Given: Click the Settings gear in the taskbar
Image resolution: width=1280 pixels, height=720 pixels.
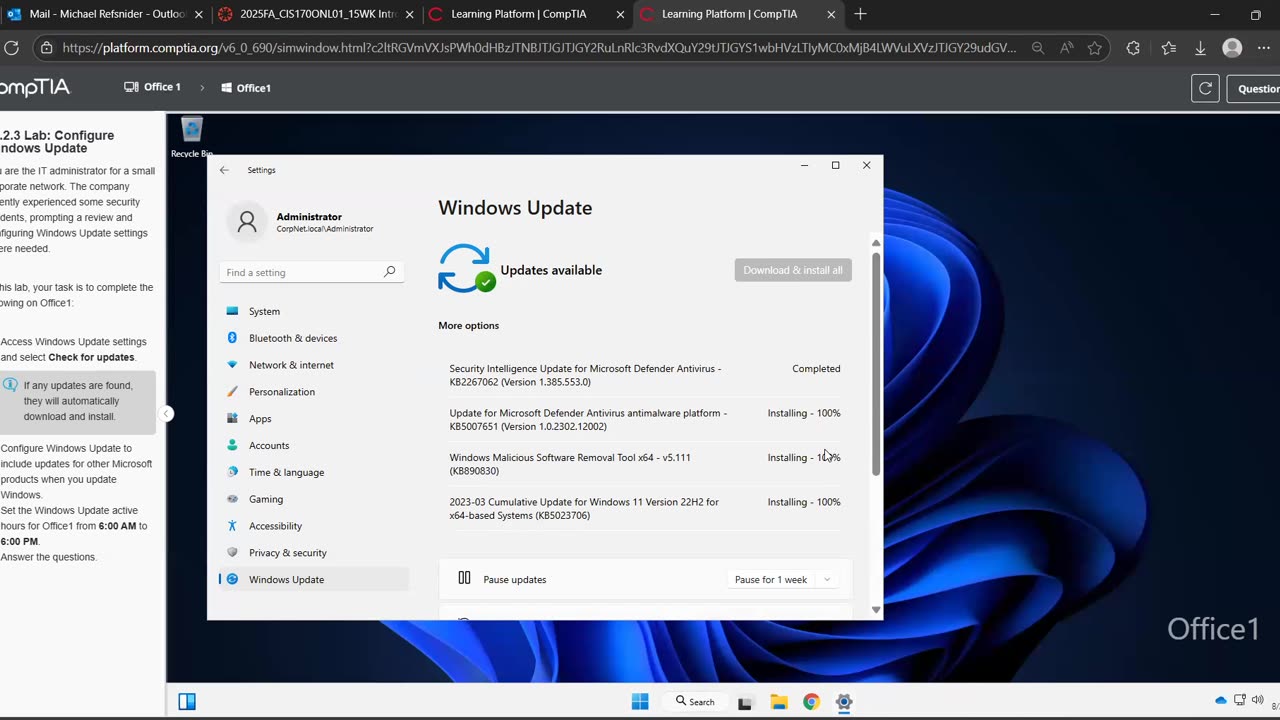Looking at the screenshot, I should coord(844,701).
